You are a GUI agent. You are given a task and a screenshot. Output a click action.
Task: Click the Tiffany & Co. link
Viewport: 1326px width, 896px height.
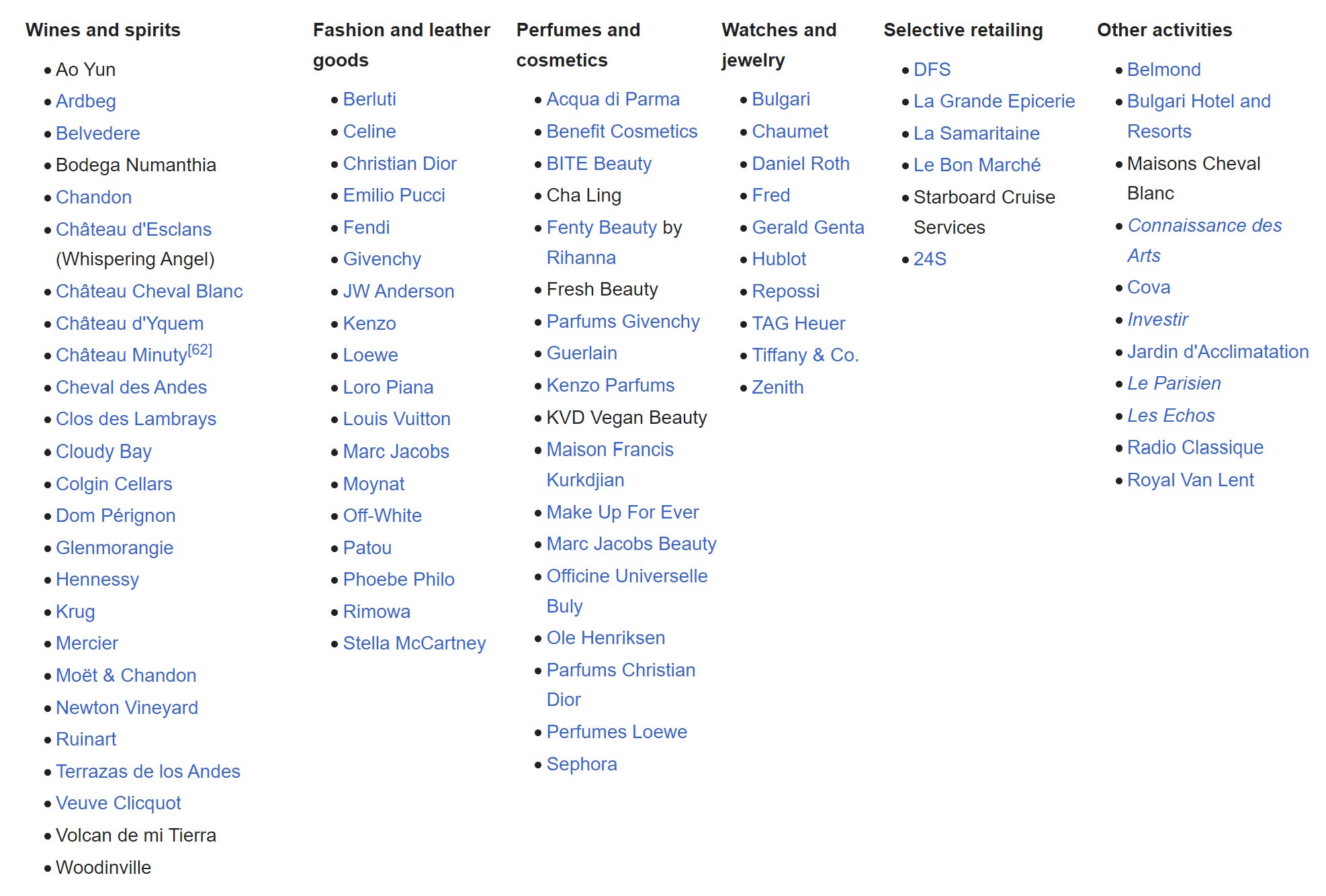point(805,355)
